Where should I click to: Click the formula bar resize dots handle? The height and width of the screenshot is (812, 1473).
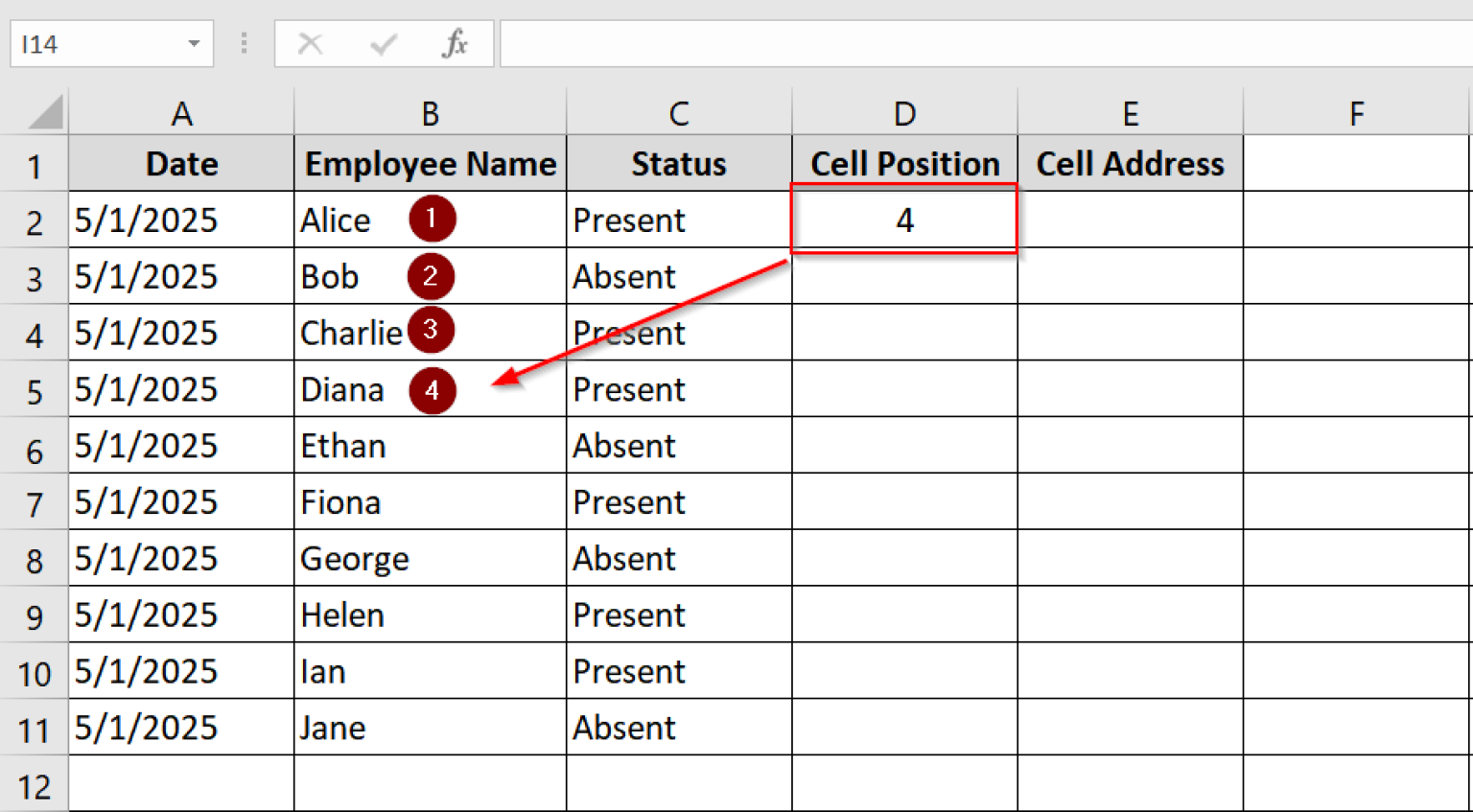pyautogui.click(x=245, y=44)
